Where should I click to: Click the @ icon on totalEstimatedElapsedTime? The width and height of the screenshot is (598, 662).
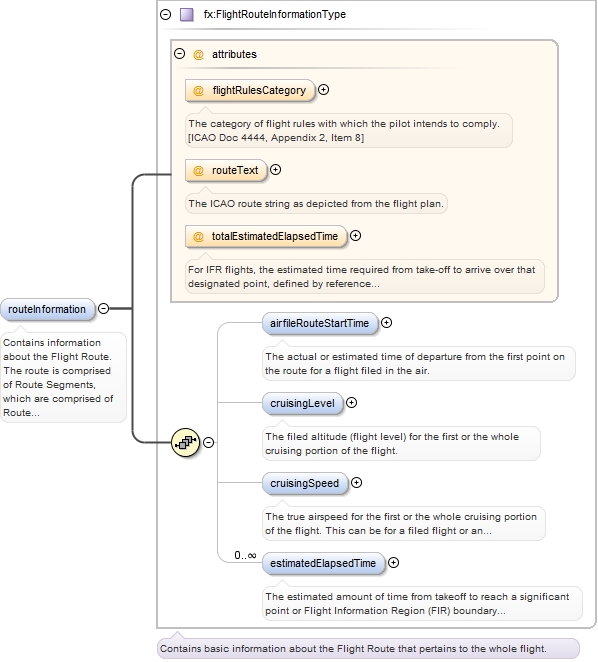[198, 236]
